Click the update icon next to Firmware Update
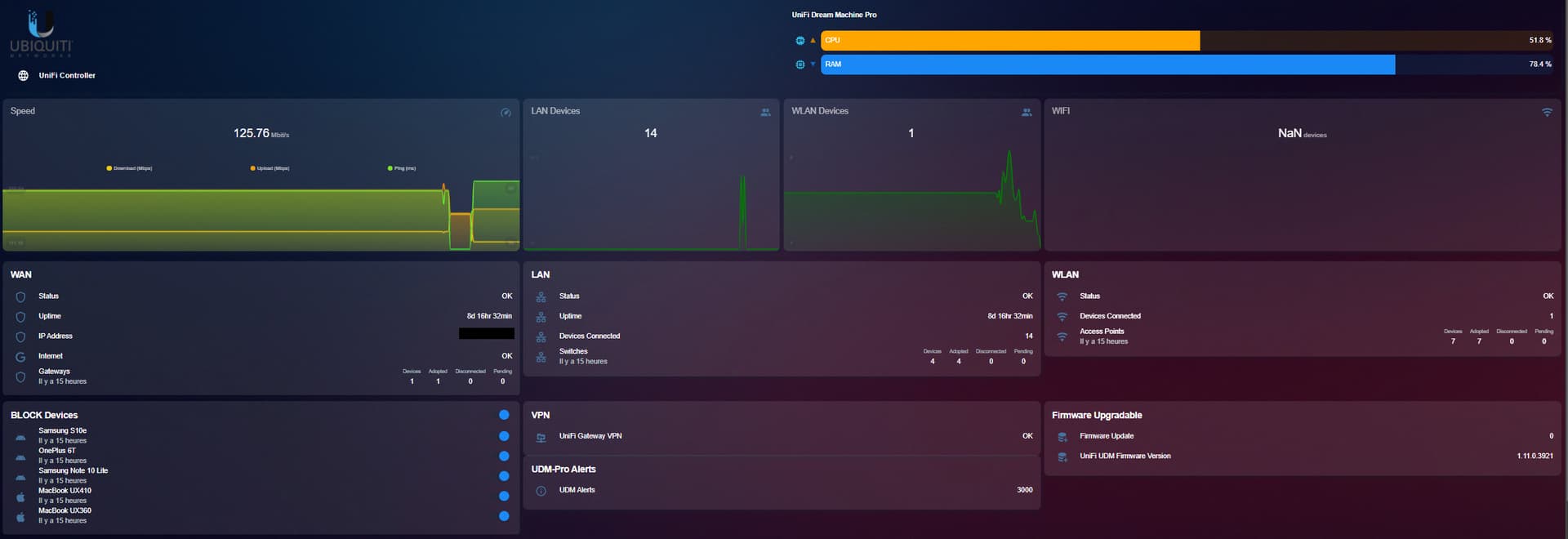The height and width of the screenshot is (539, 1568). coord(1062,437)
